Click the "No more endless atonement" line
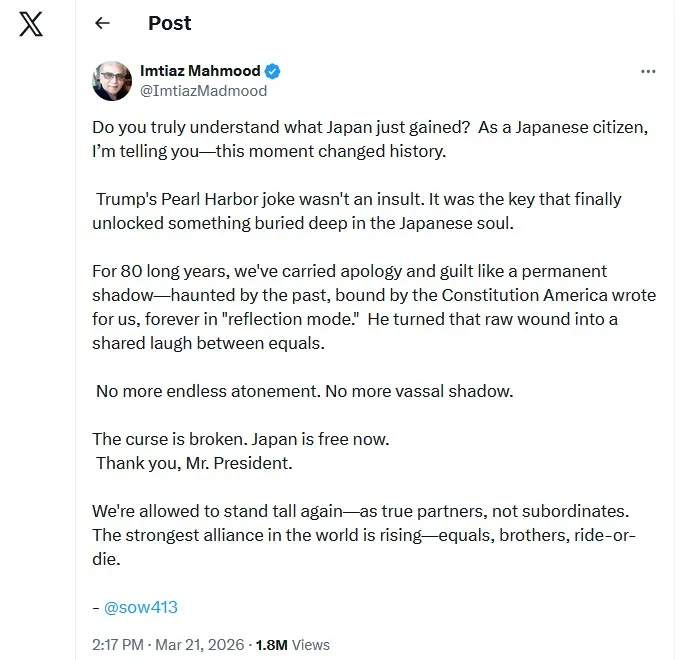The image size is (695, 660). pos(304,391)
